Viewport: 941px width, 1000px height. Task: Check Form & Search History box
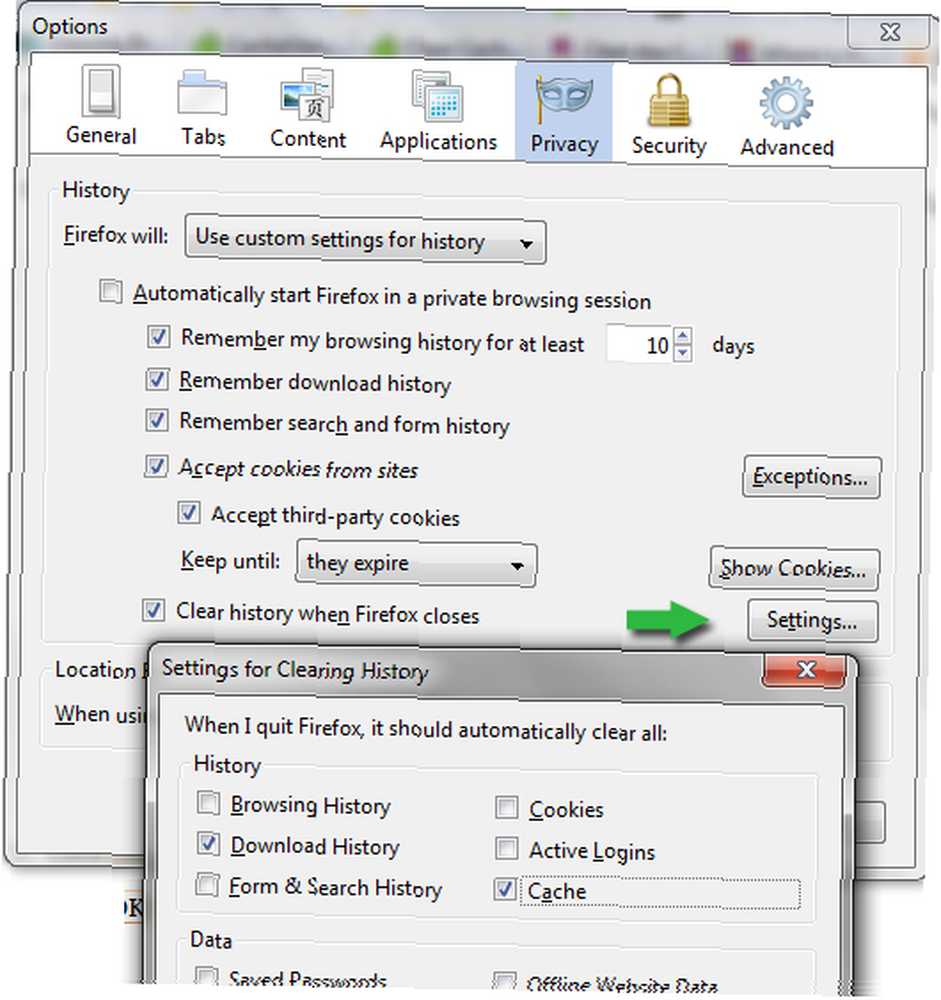tap(207, 885)
